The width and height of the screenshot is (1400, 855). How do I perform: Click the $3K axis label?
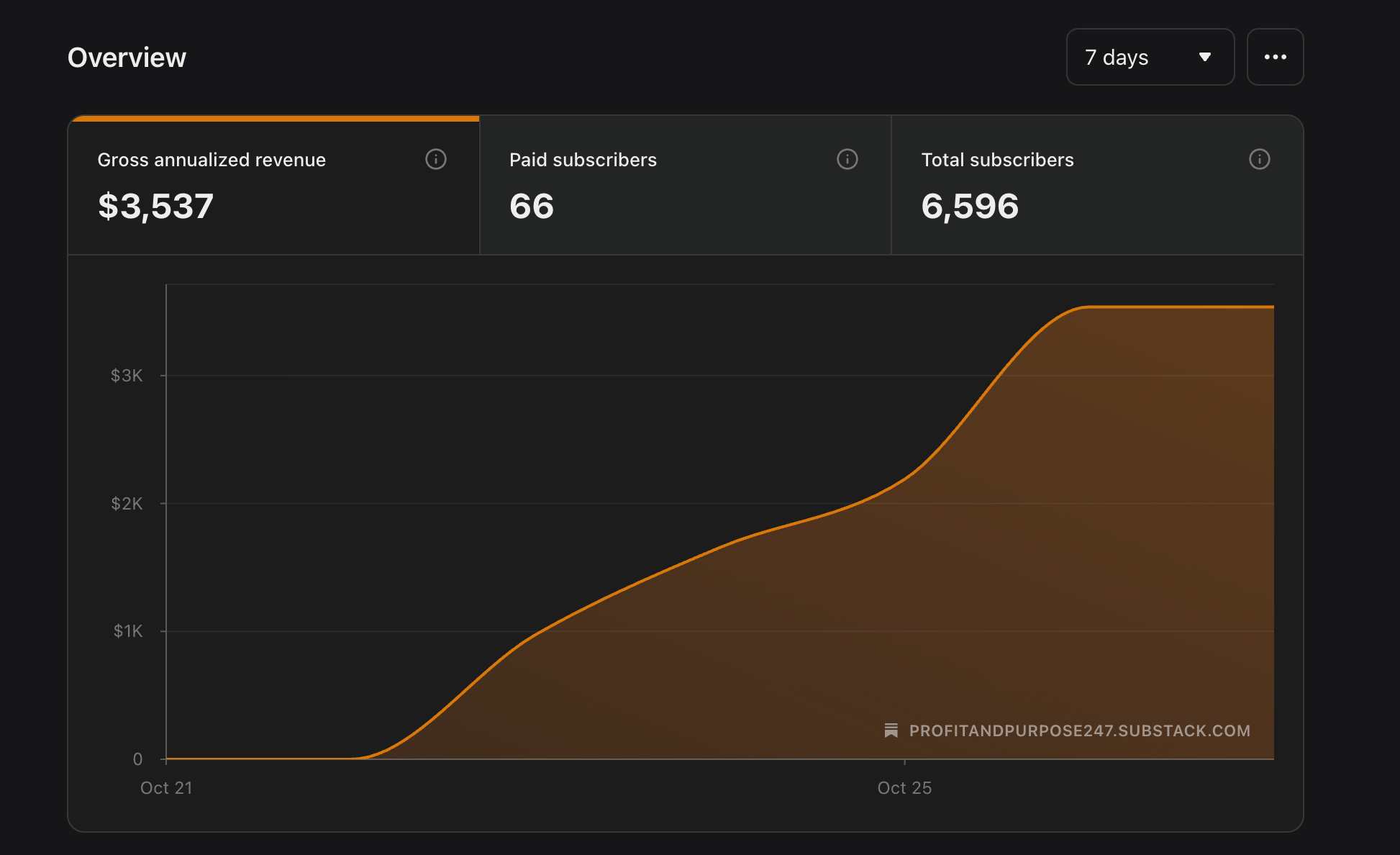click(127, 376)
